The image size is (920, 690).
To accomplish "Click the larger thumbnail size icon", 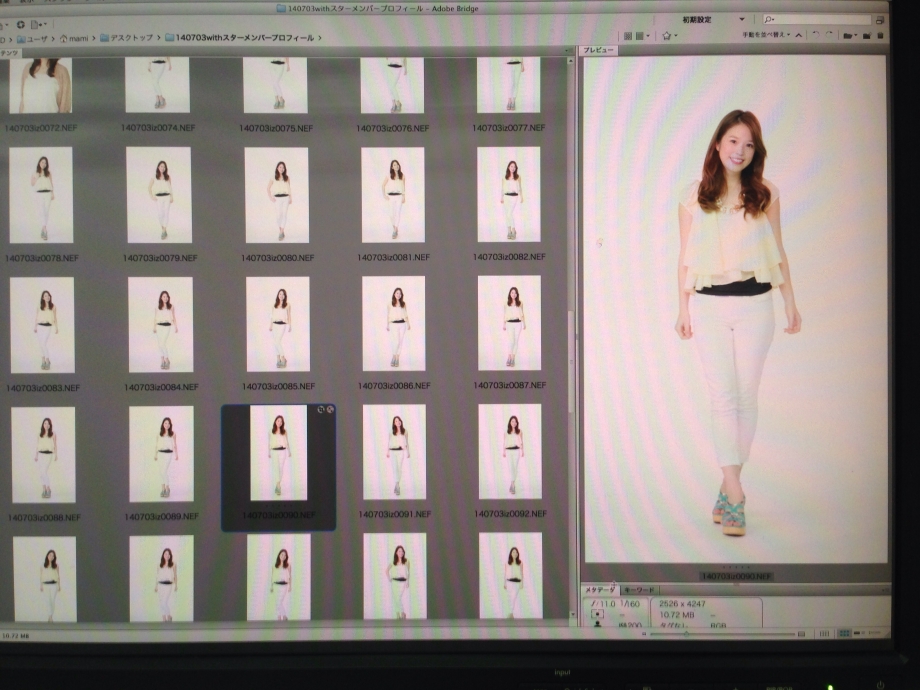I will pyautogui.click(x=801, y=634).
